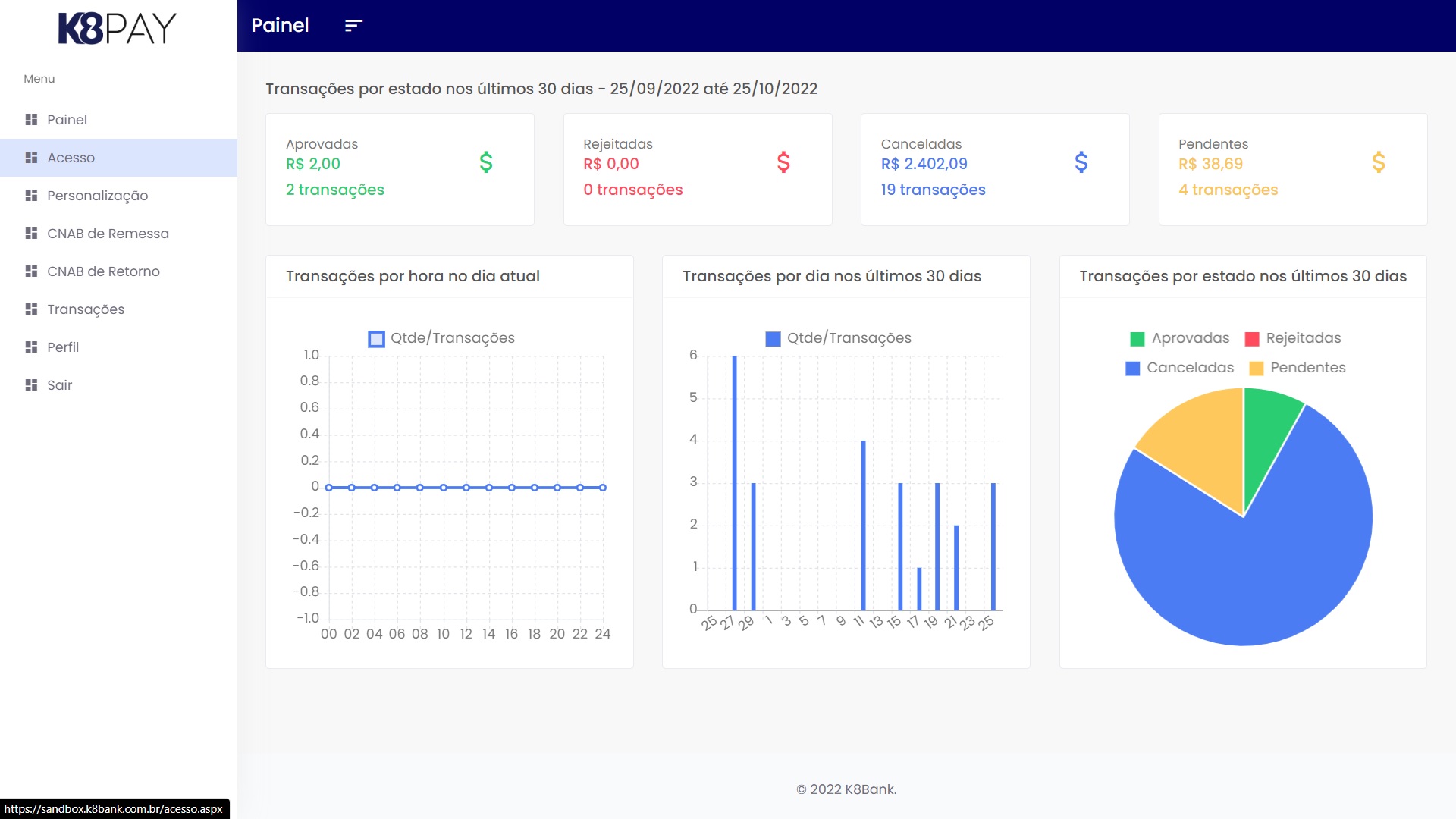Image resolution: width=1456 pixels, height=819 pixels.
Task: Click the K8PAY logo
Action: click(118, 28)
